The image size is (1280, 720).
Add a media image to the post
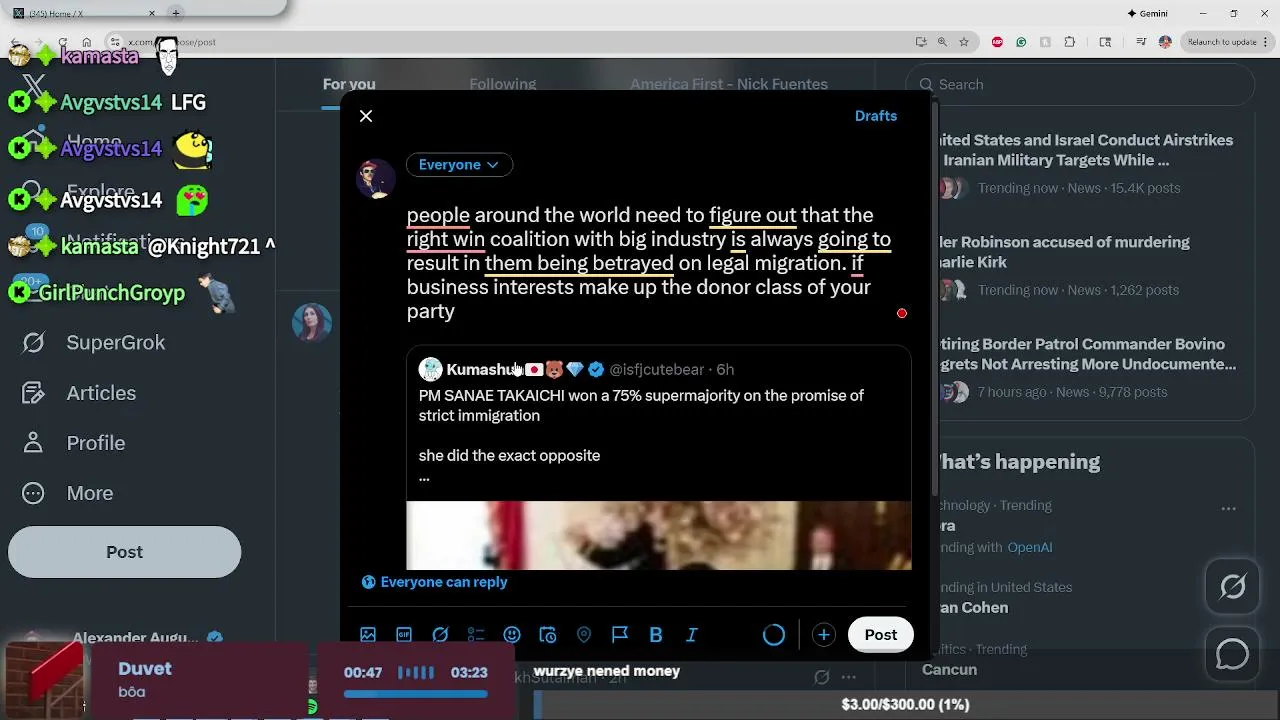click(x=368, y=635)
